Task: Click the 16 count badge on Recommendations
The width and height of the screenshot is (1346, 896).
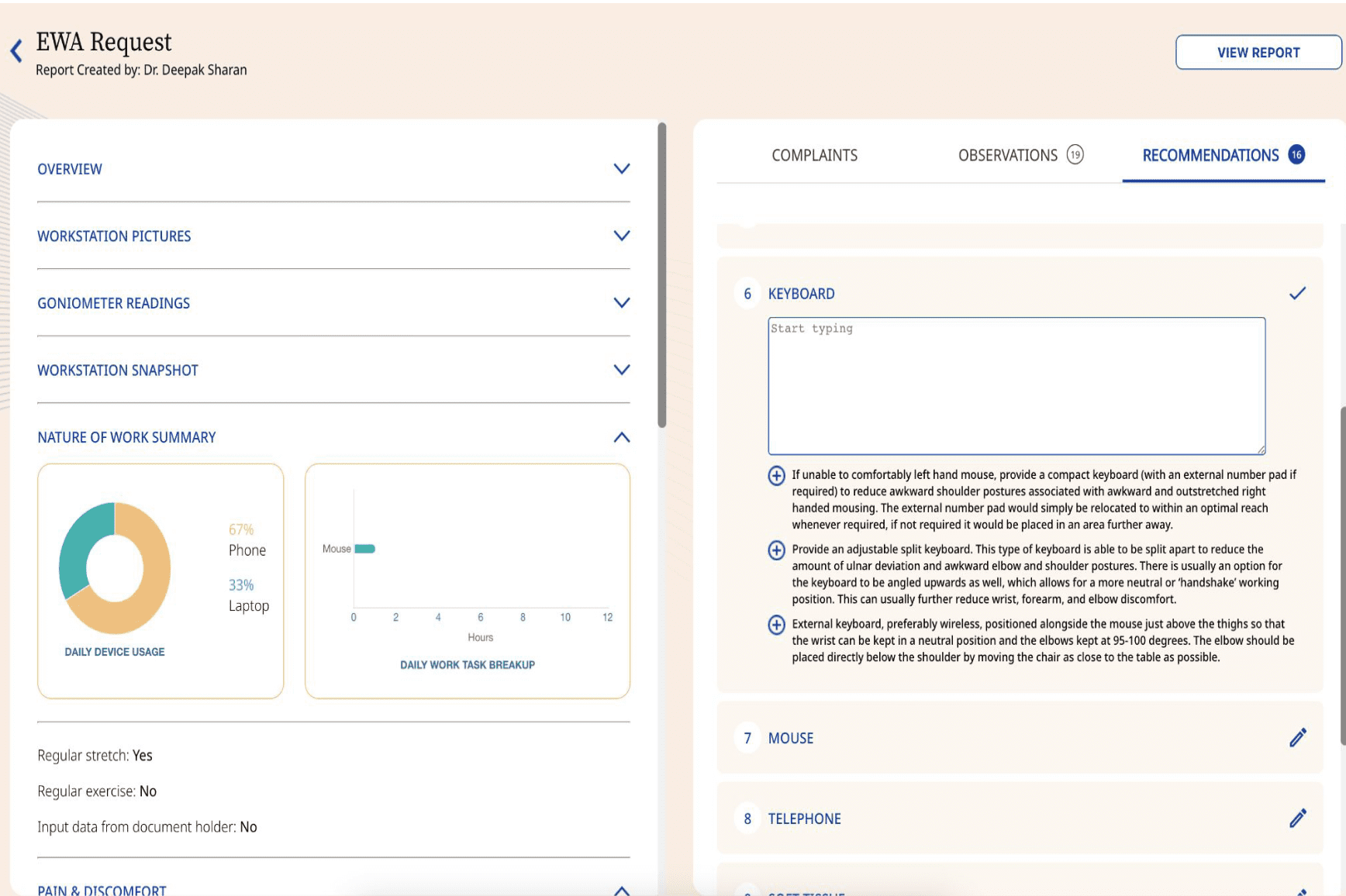Action: [1296, 154]
